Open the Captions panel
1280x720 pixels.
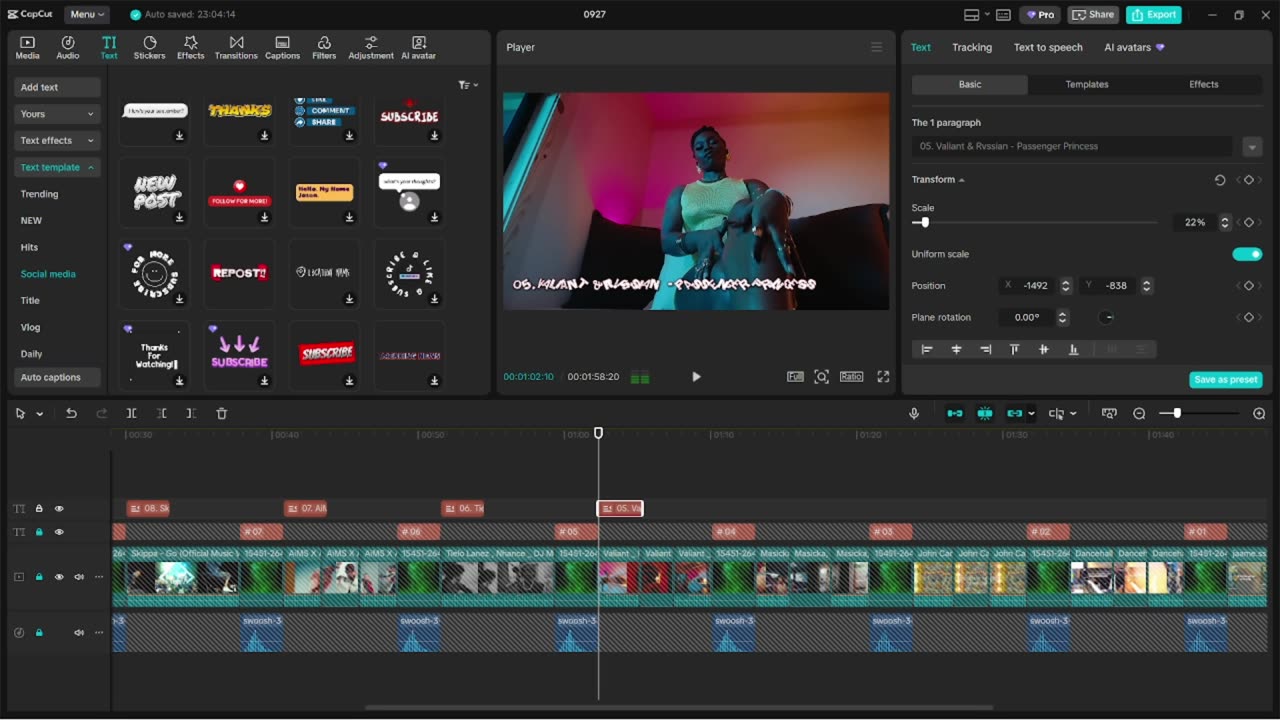[282, 47]
